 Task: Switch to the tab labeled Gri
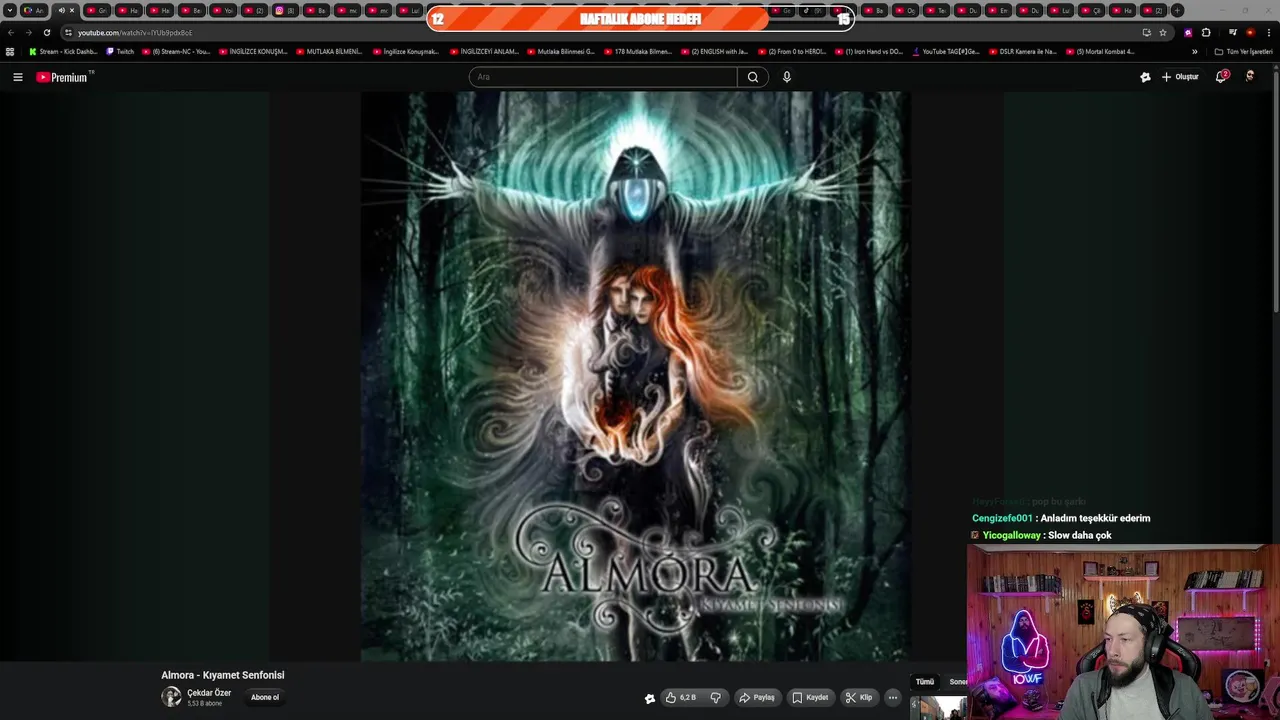pyautogui.click(x=97, y=10)
